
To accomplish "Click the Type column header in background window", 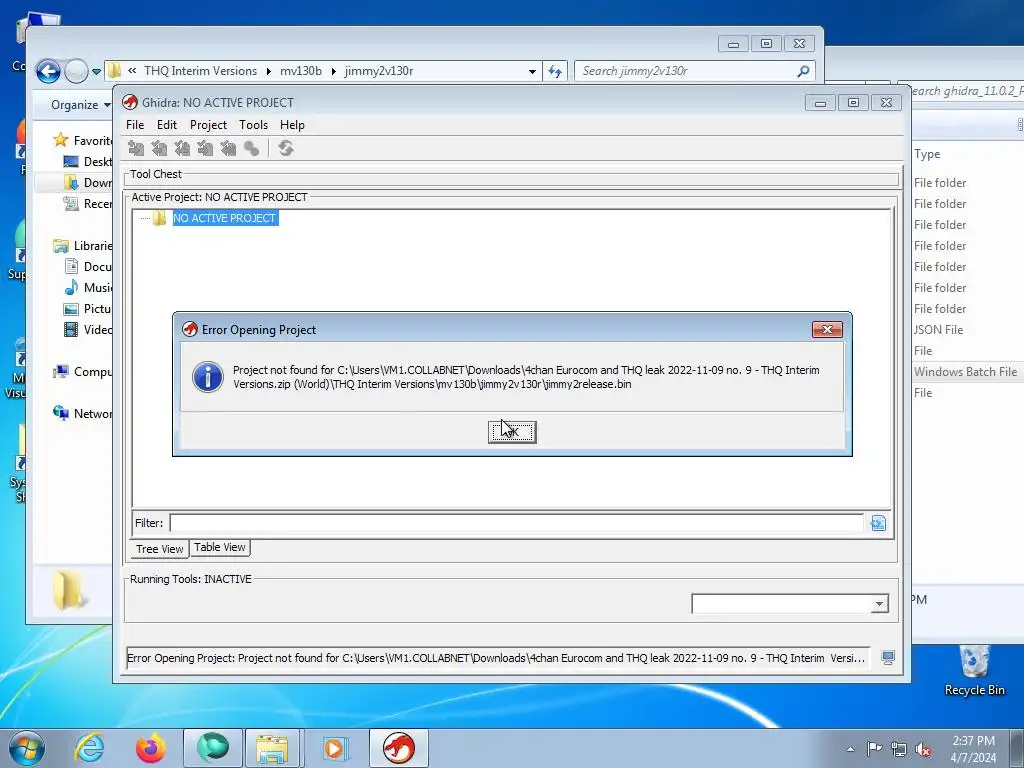I will (927, 154).
